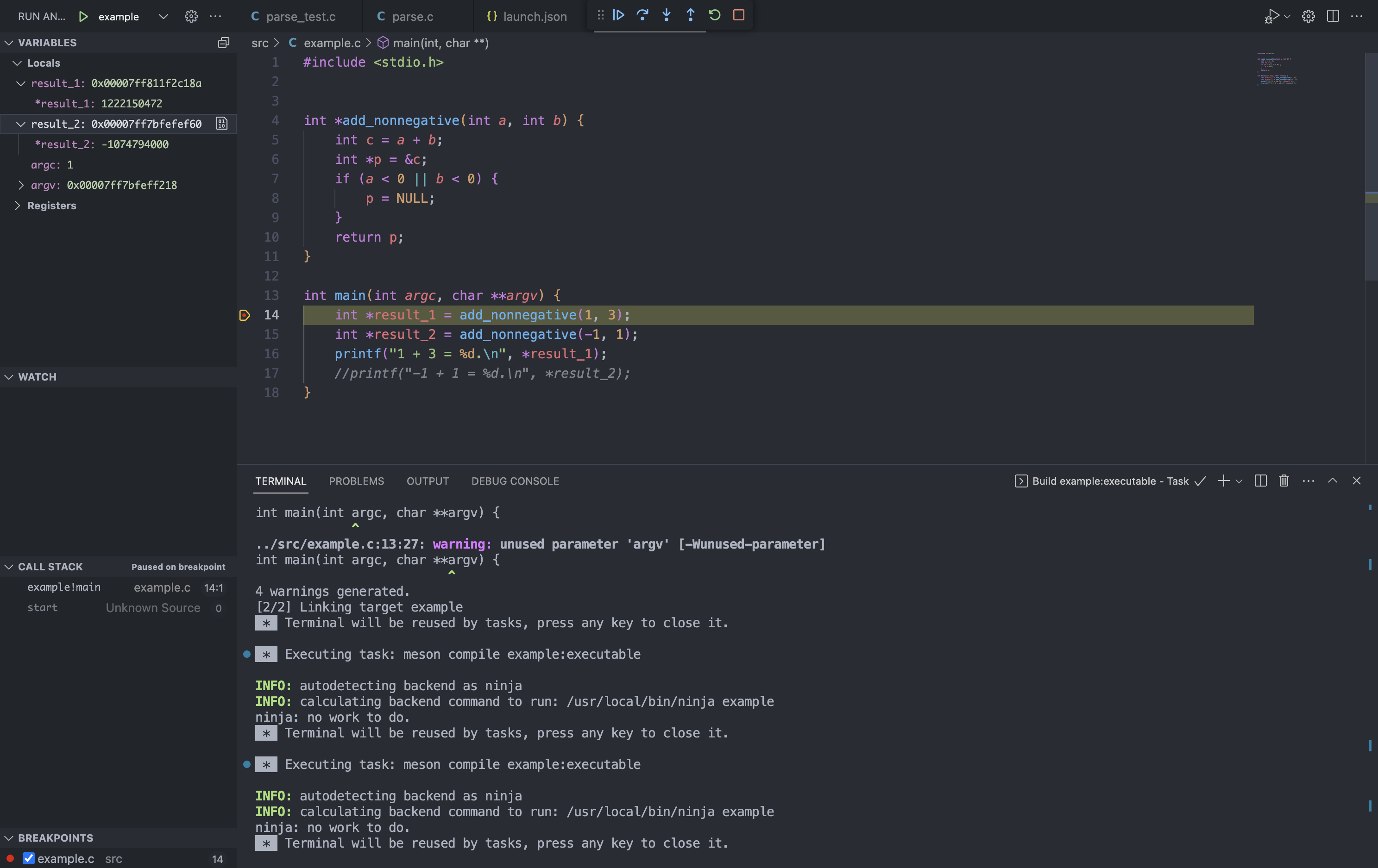Click the example.c breadcrumb link
This screenshot has width=1378, height=868.
tap(333, 43)
